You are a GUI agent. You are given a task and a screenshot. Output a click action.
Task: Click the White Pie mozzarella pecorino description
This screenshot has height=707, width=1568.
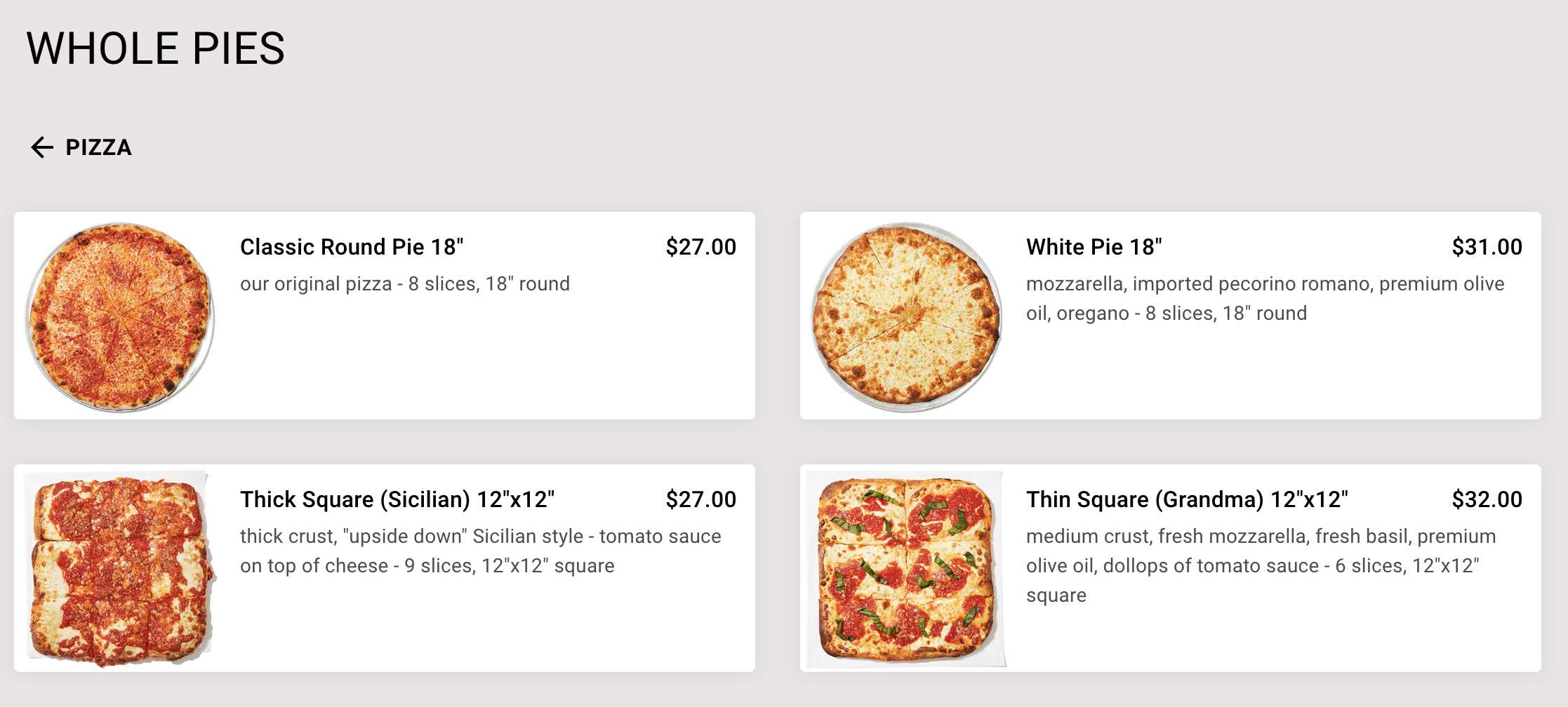pyautogui.click(x=1265, y=299)
